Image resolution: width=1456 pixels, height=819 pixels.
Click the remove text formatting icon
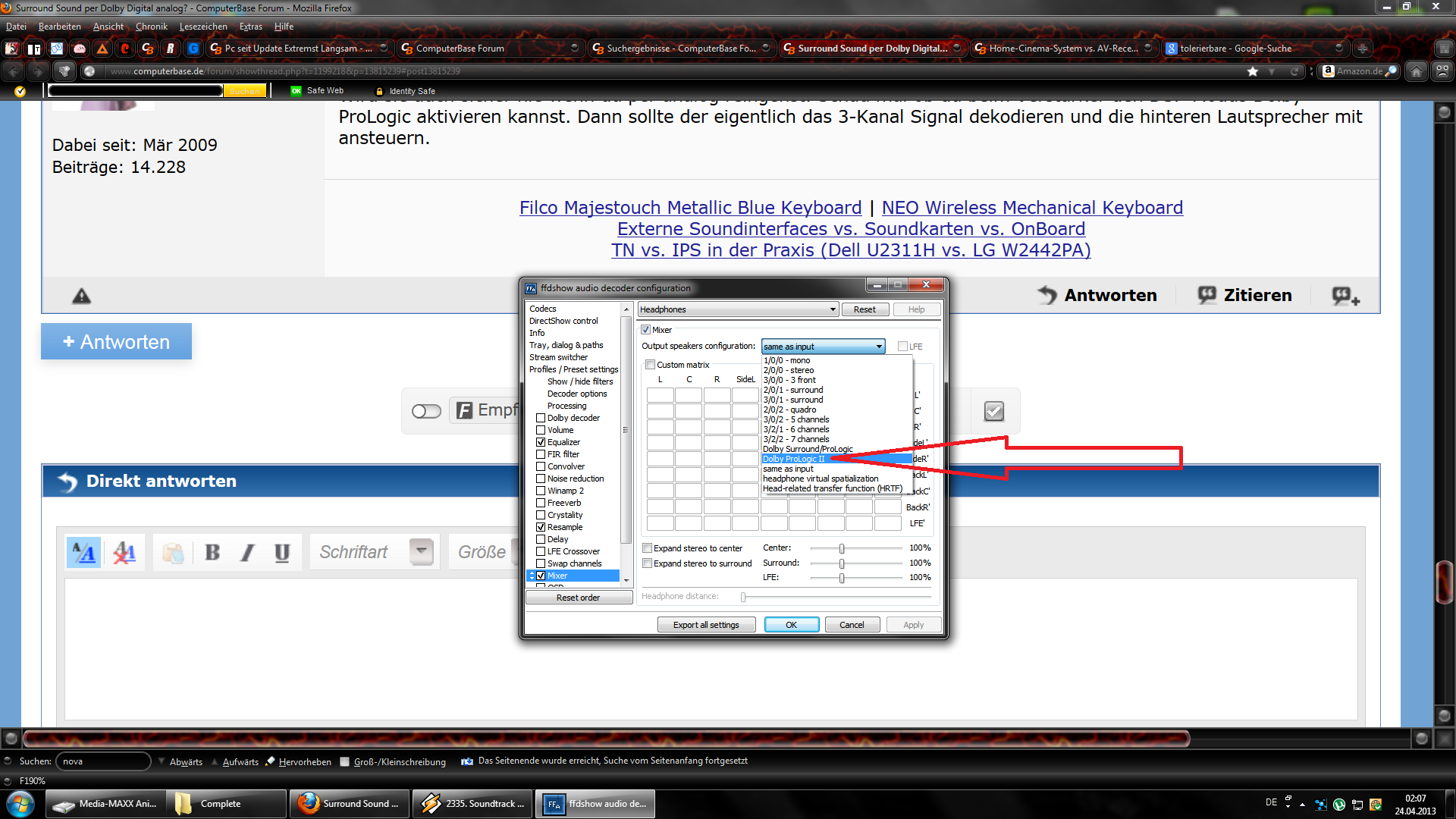[x=124, y=552]
